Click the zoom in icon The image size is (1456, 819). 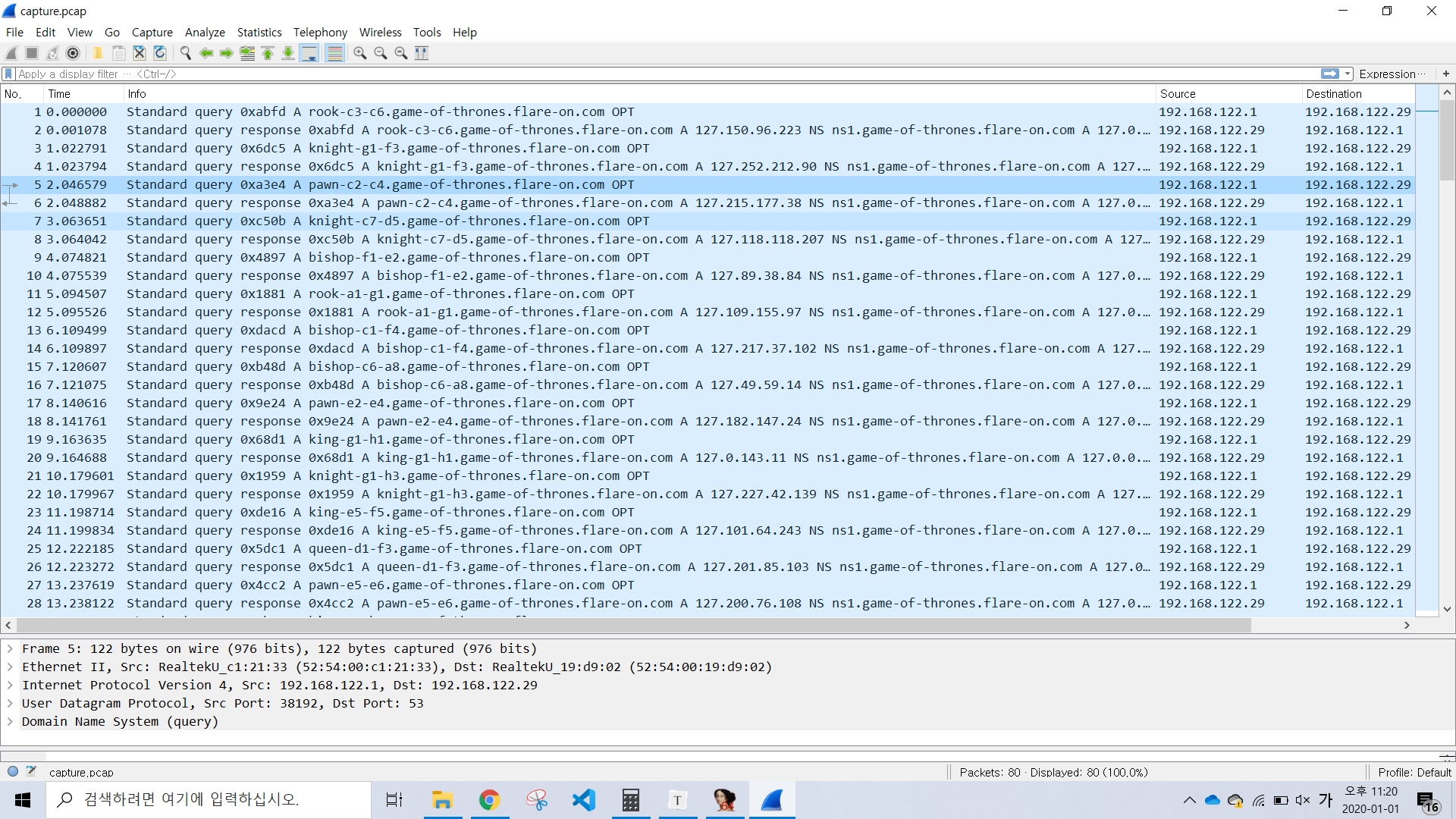pyautogui.click(x=360, y=53)
